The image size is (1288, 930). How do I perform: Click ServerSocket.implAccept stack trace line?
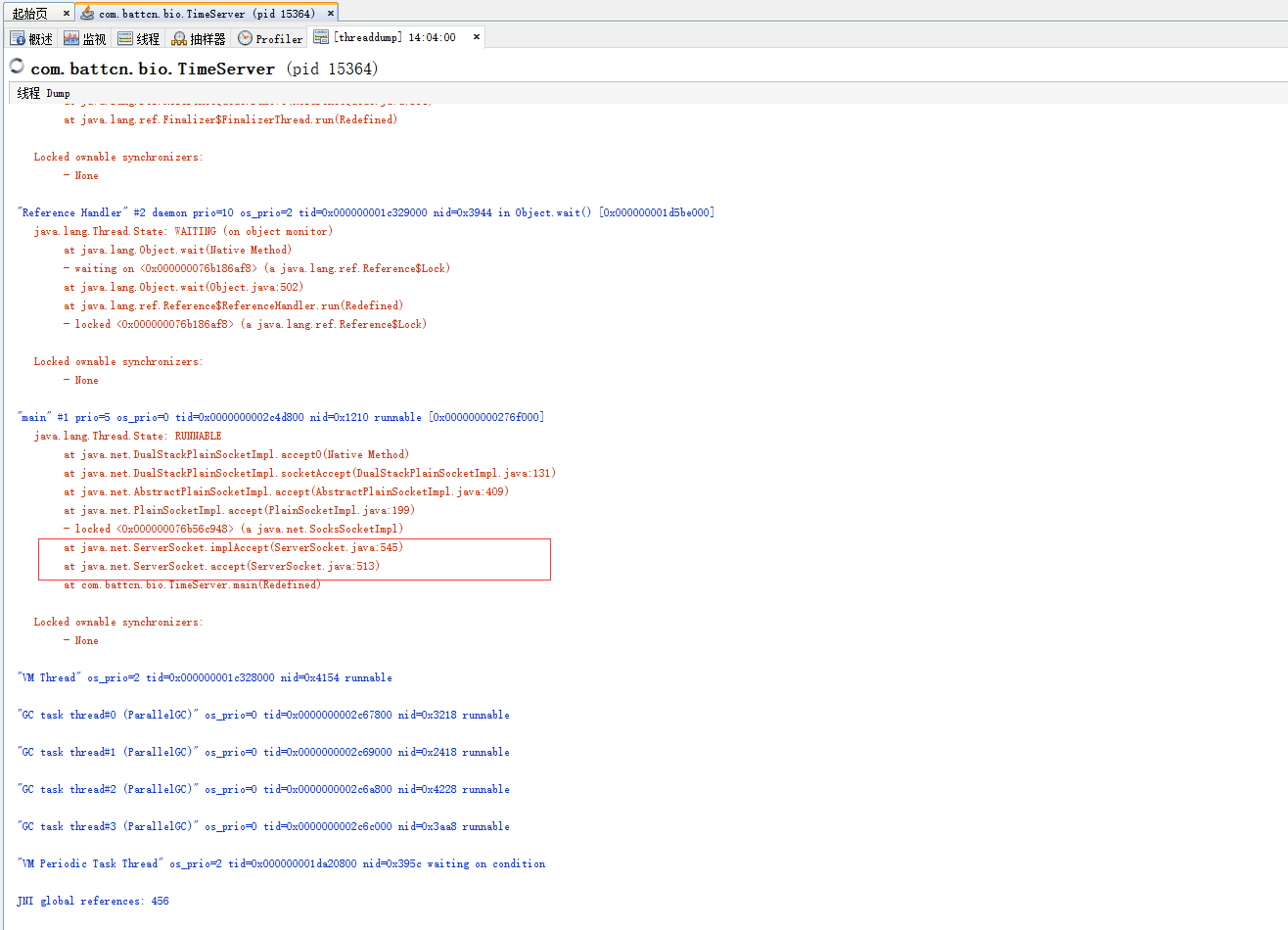tap(233, 548)
